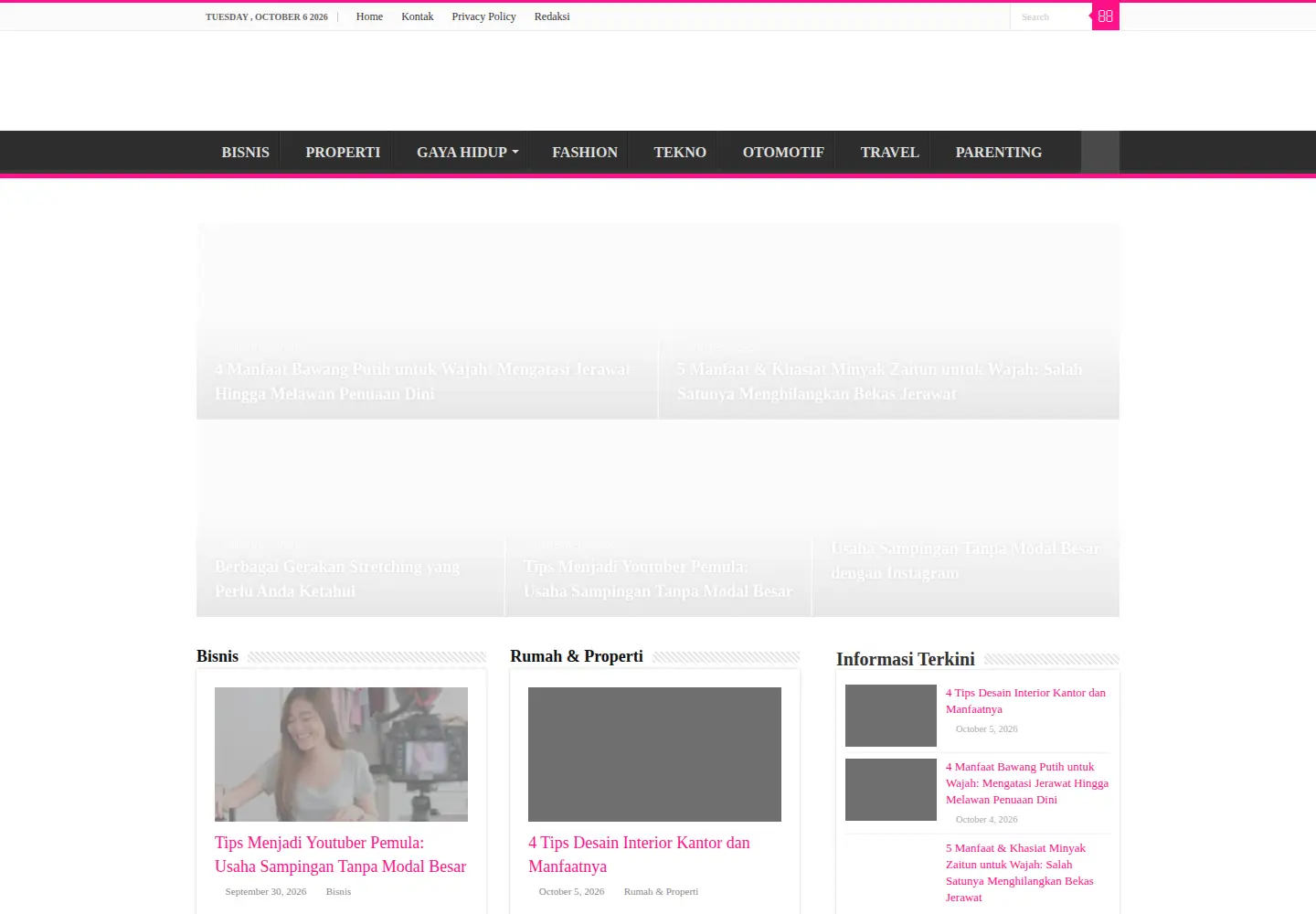Click the Bisnis section heading
The height and width of the screenshot is (914, 1316).
click(x=218, y=656)
